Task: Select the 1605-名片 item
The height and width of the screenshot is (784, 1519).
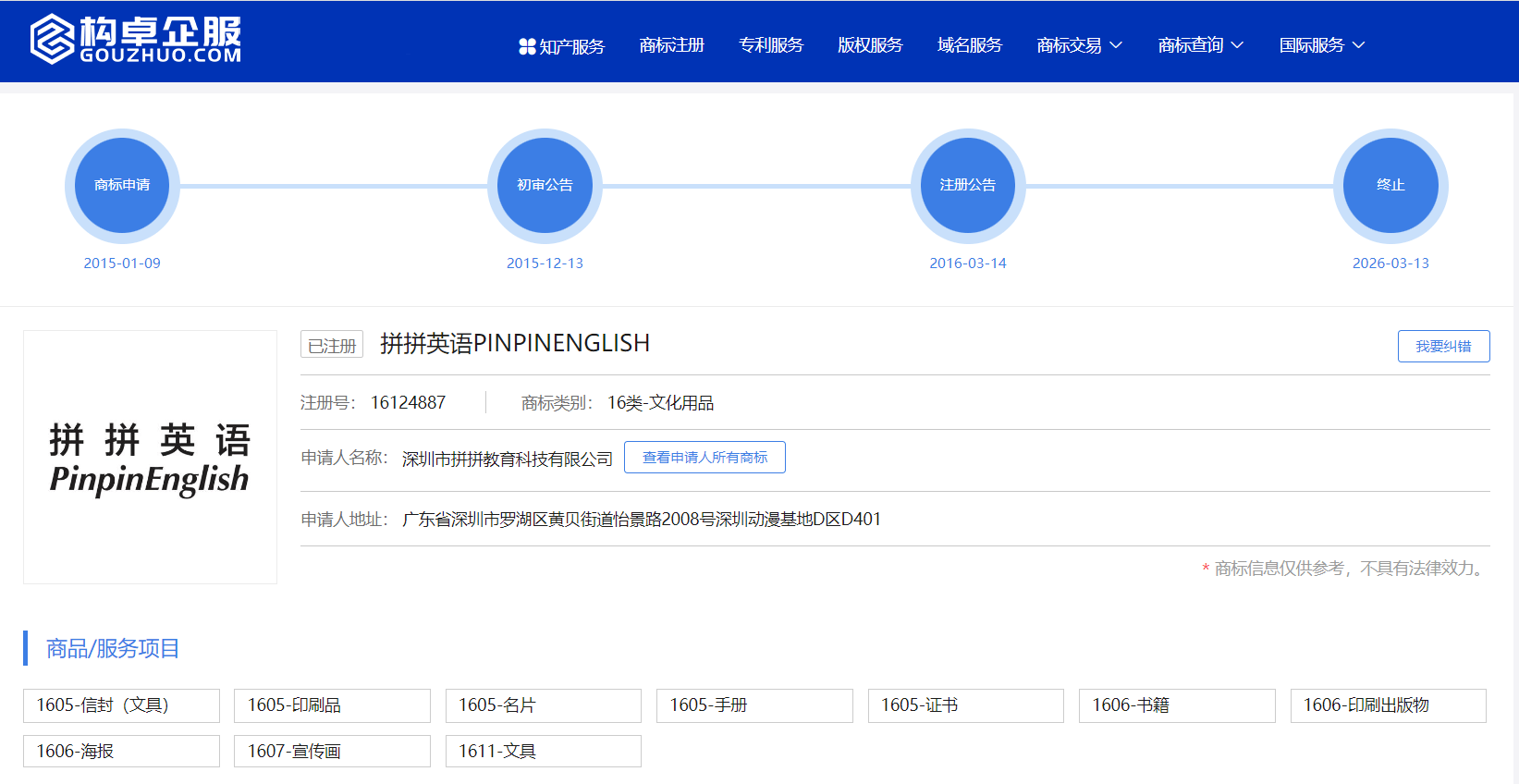Action: coord(544,705)
